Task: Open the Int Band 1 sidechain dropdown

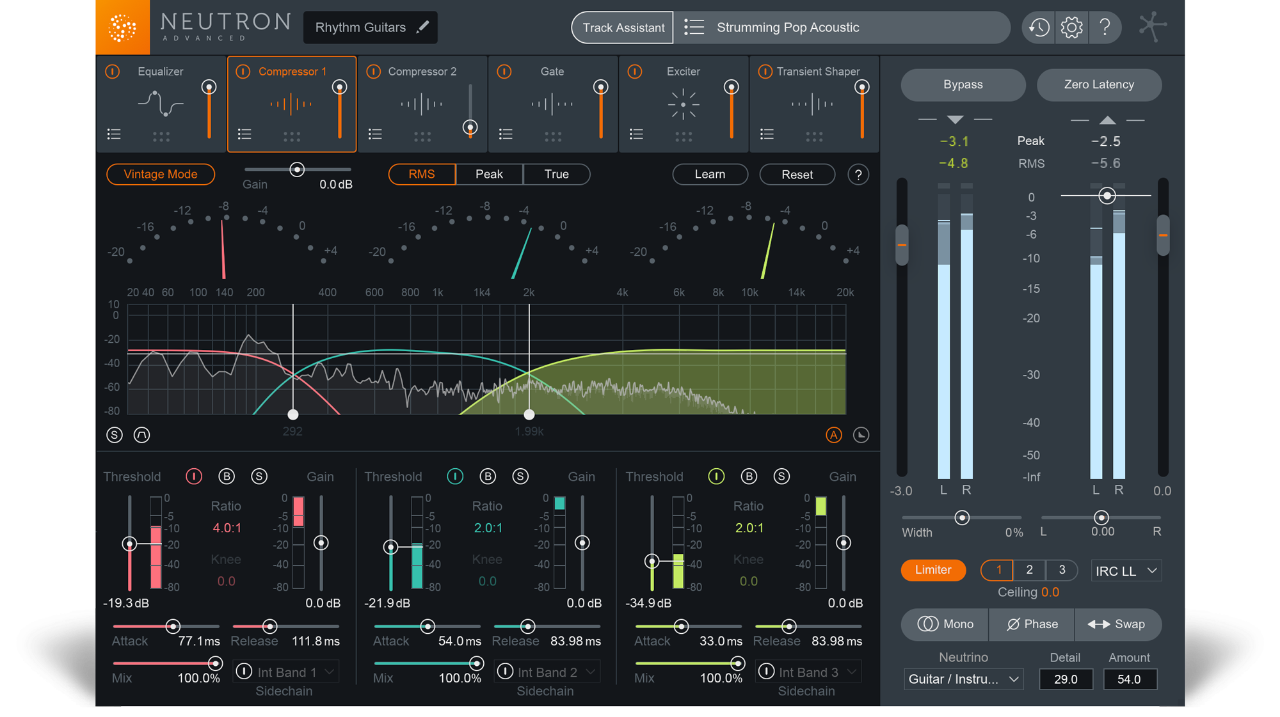Action: click(286, 671)
